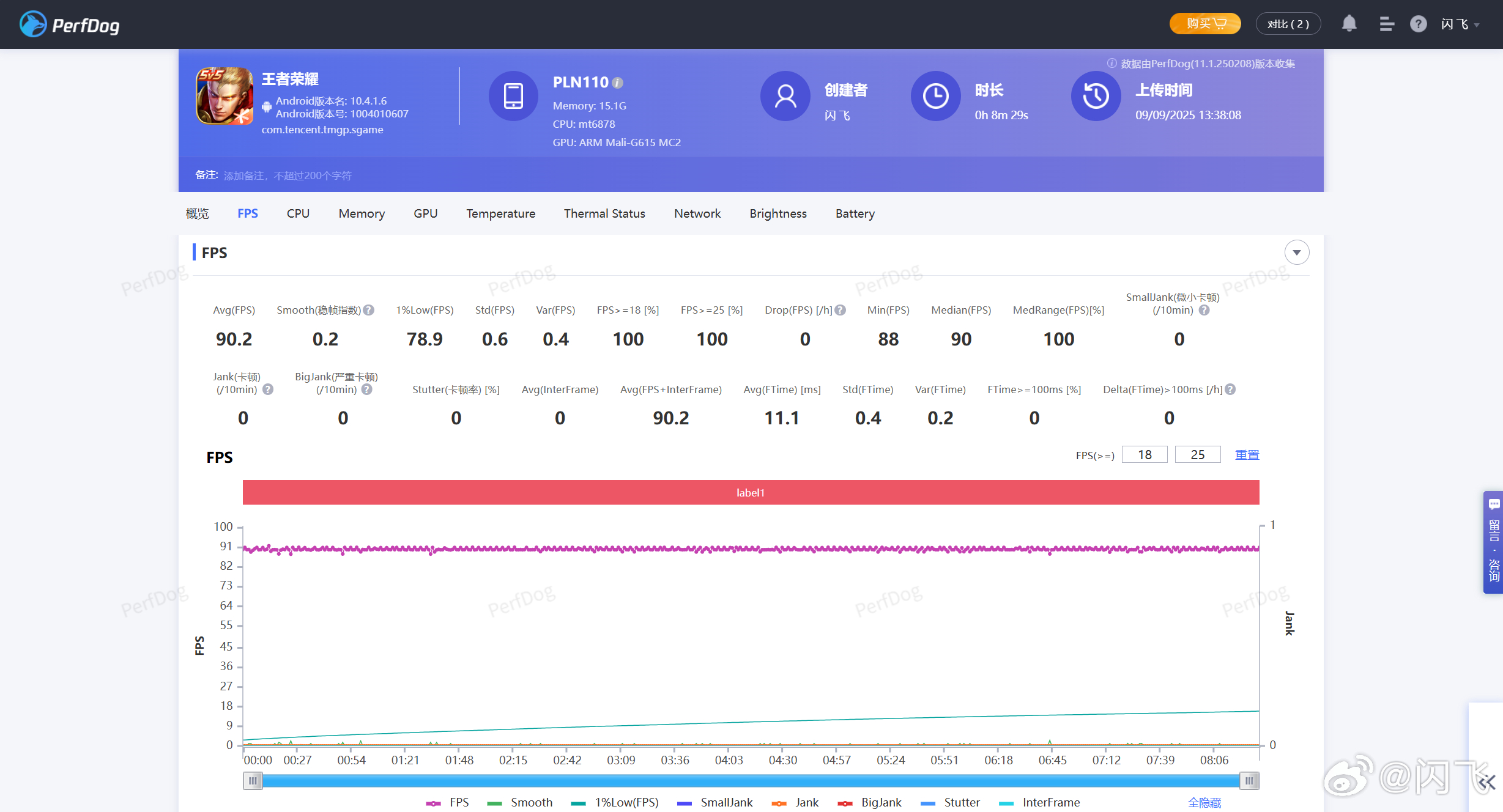Toggle Jank series in chart legend
The height and width of the screenshot is (812, 1503).
coord(795,802)
